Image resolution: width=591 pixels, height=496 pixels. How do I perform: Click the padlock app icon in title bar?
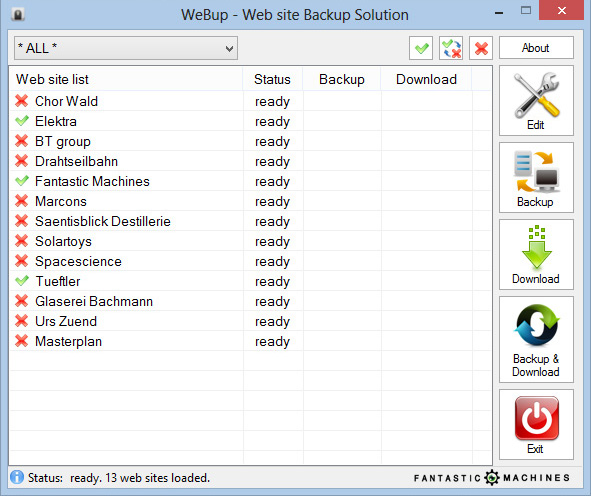click(x=18, y=15)
